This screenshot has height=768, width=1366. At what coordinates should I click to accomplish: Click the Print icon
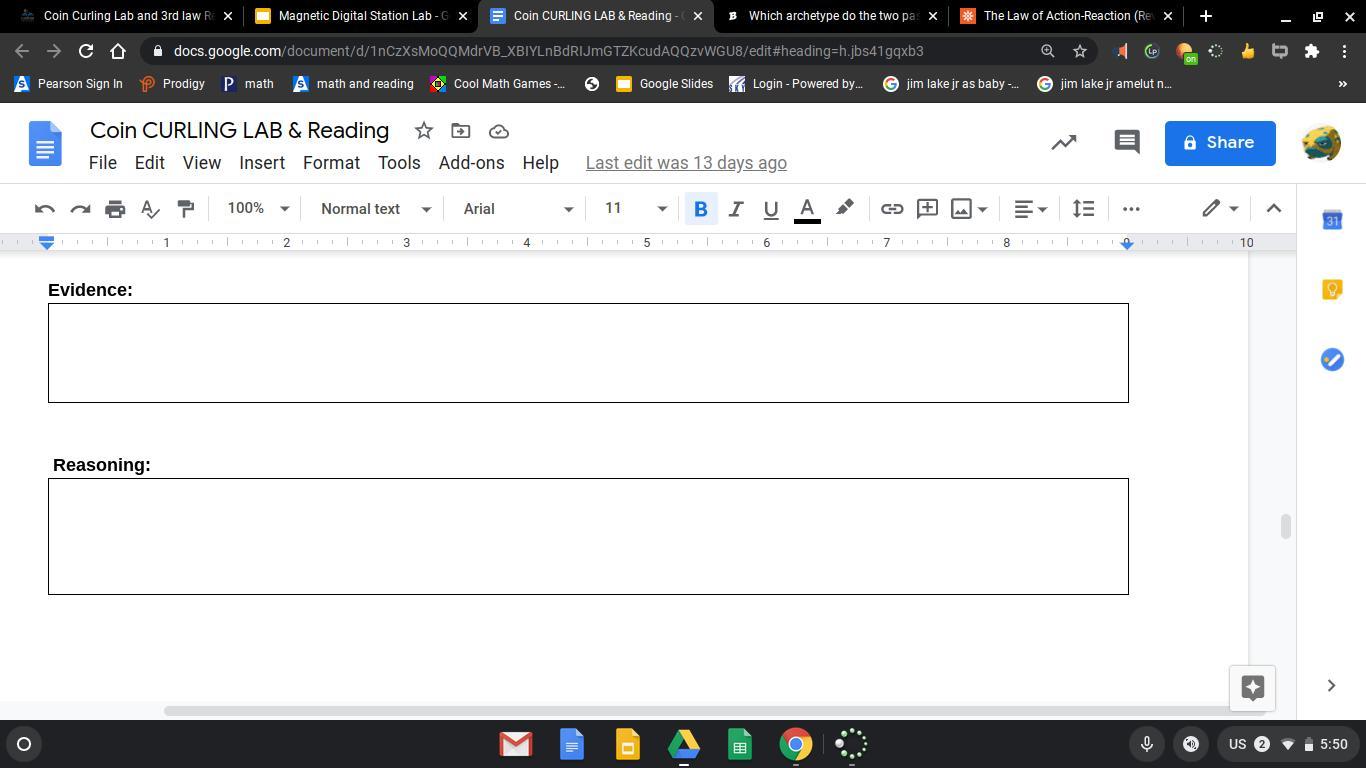(x=115, y=209)
